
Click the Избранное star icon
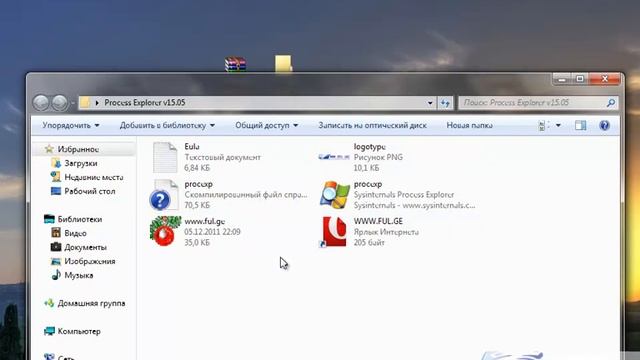[49, 149]
